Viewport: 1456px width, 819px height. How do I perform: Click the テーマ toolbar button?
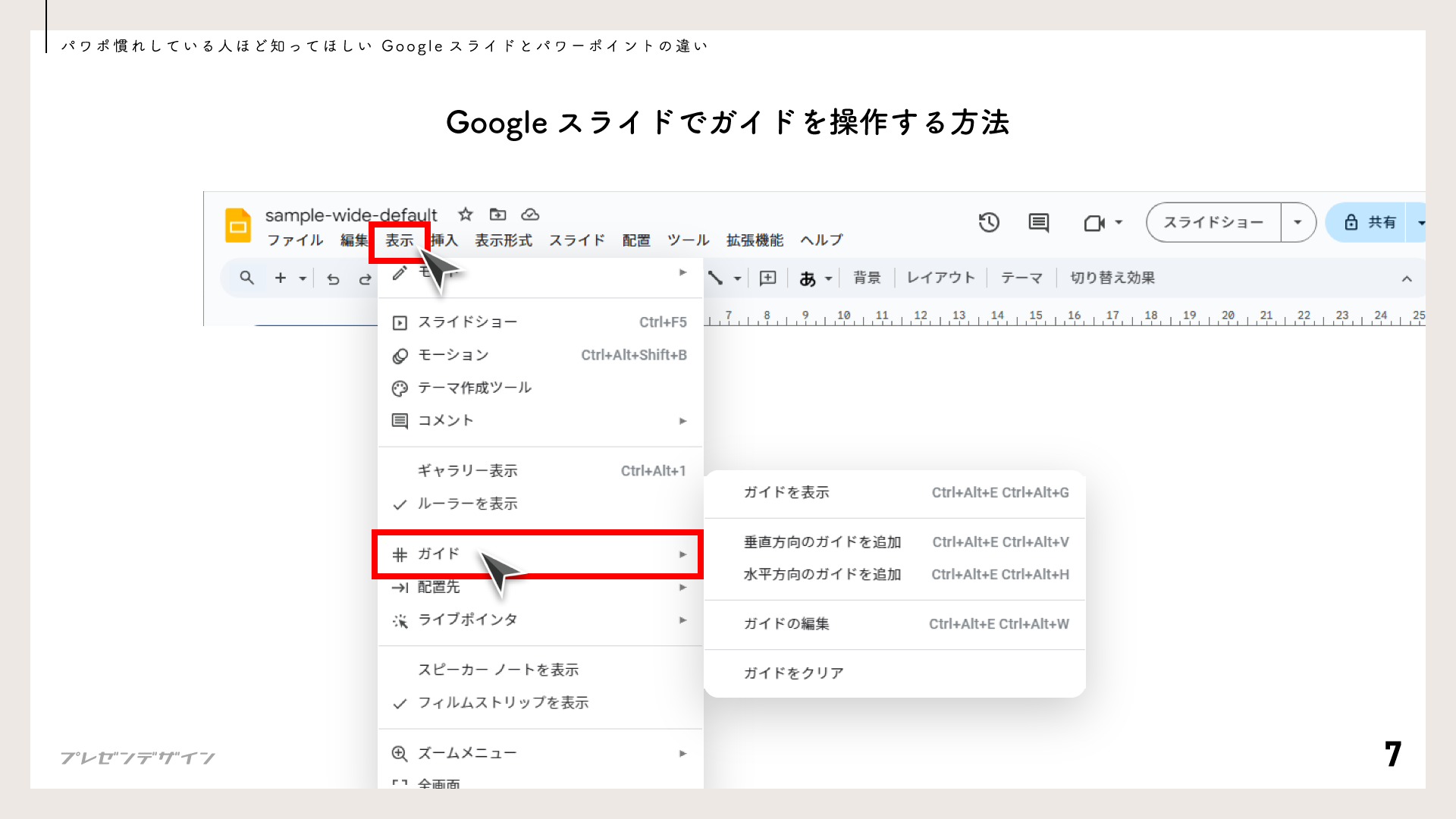1021,278
